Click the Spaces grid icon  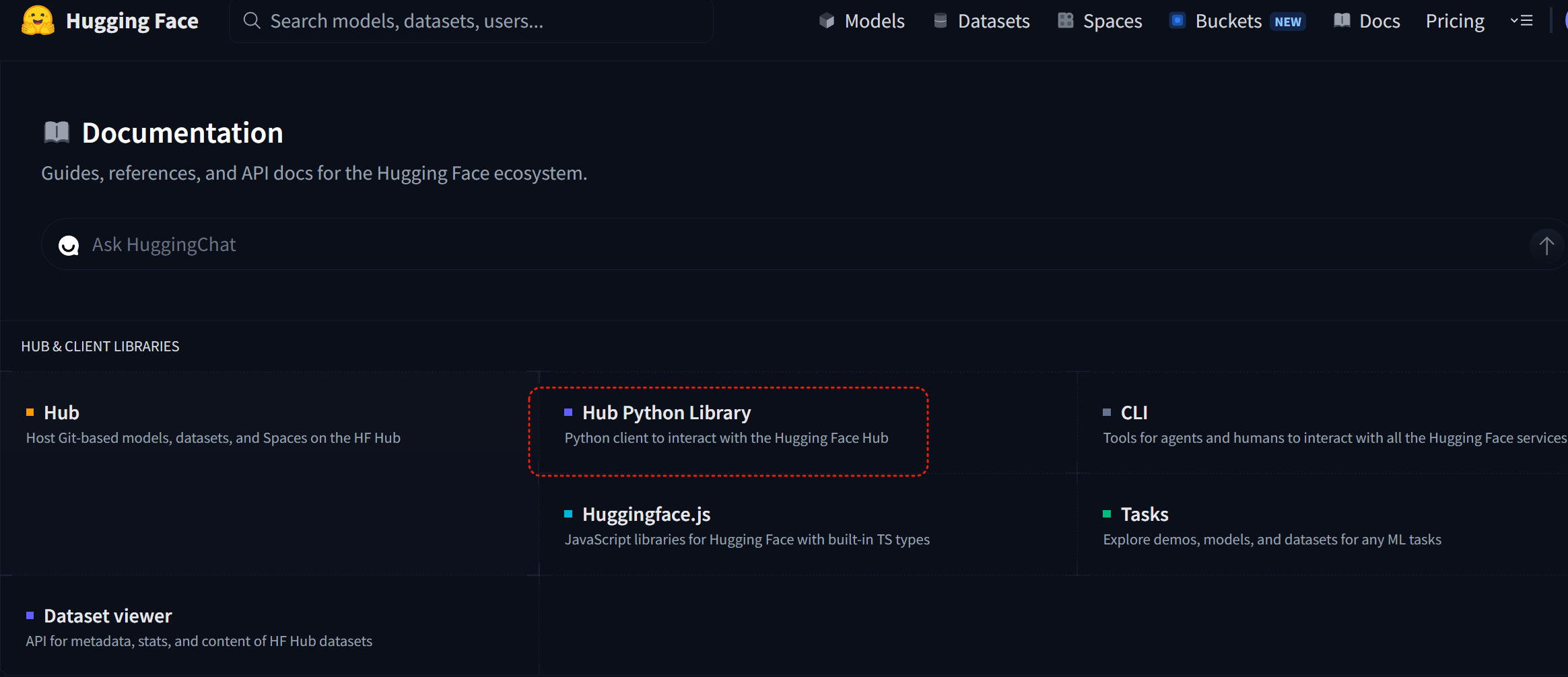(x=1066, y=21)
